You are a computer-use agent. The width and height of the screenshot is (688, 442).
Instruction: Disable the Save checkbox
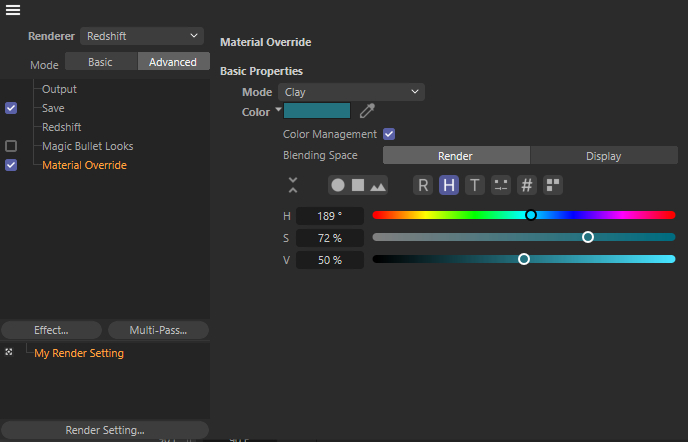pos(11,108)
